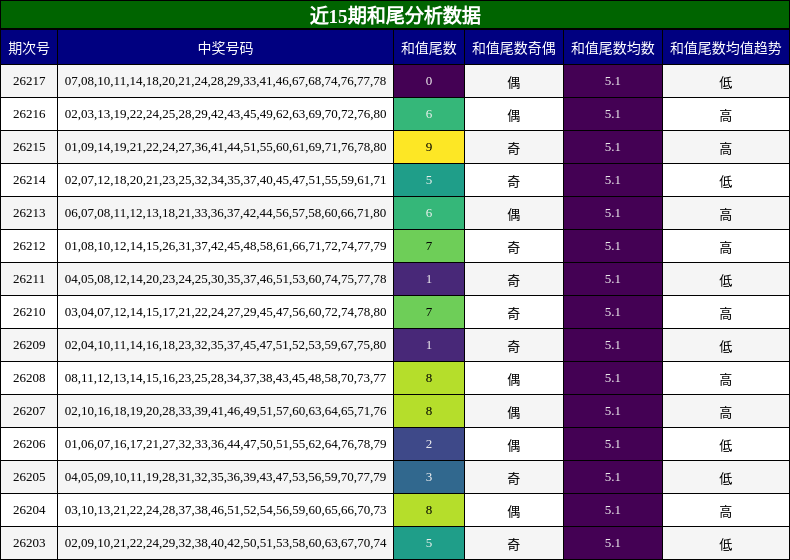This screenshot has height=560, width=790.
Task: Select period number 26209
Action: tap(29, 345)
